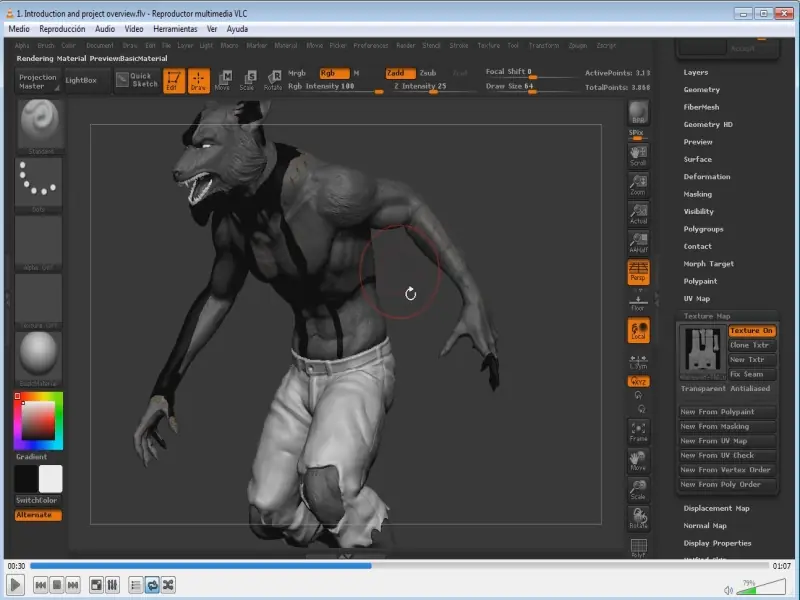Viewport: 800px width, 600px height.
Task: Pick a color in the color picker square
Action: (38, 420)
